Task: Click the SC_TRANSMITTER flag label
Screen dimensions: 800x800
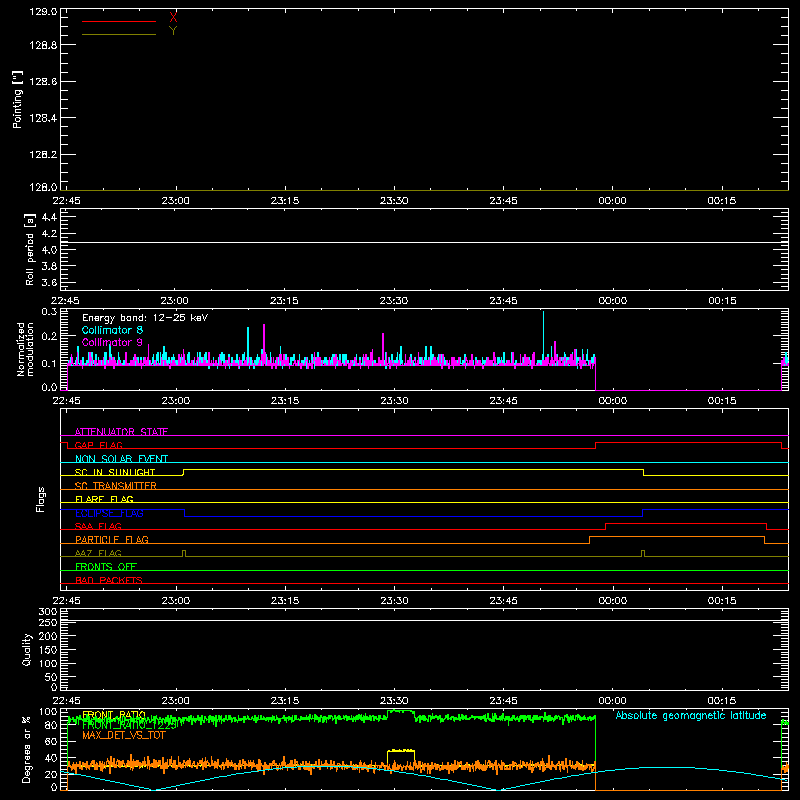Action: 116,486
